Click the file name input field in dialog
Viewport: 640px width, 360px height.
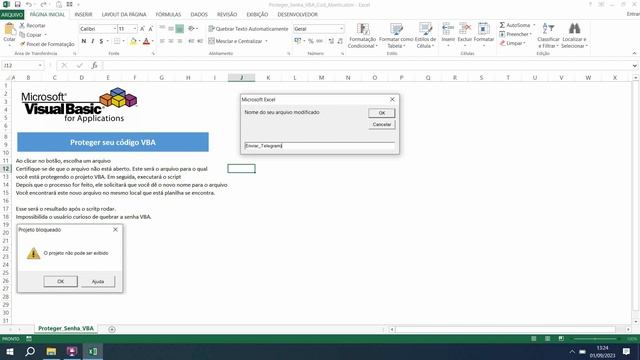click(320, 146)
